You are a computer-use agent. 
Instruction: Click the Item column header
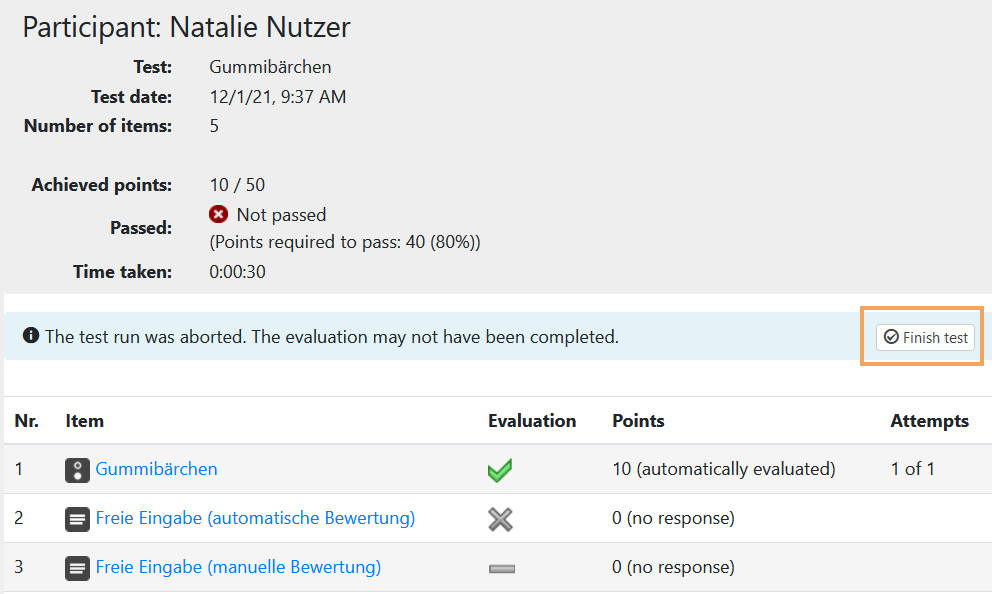(x=85, y=421)
